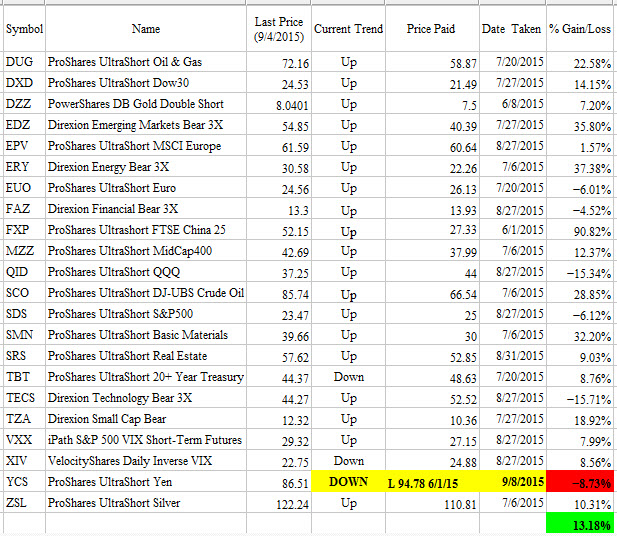Select the MZZ symbol cell

click(x=24, y=251)
